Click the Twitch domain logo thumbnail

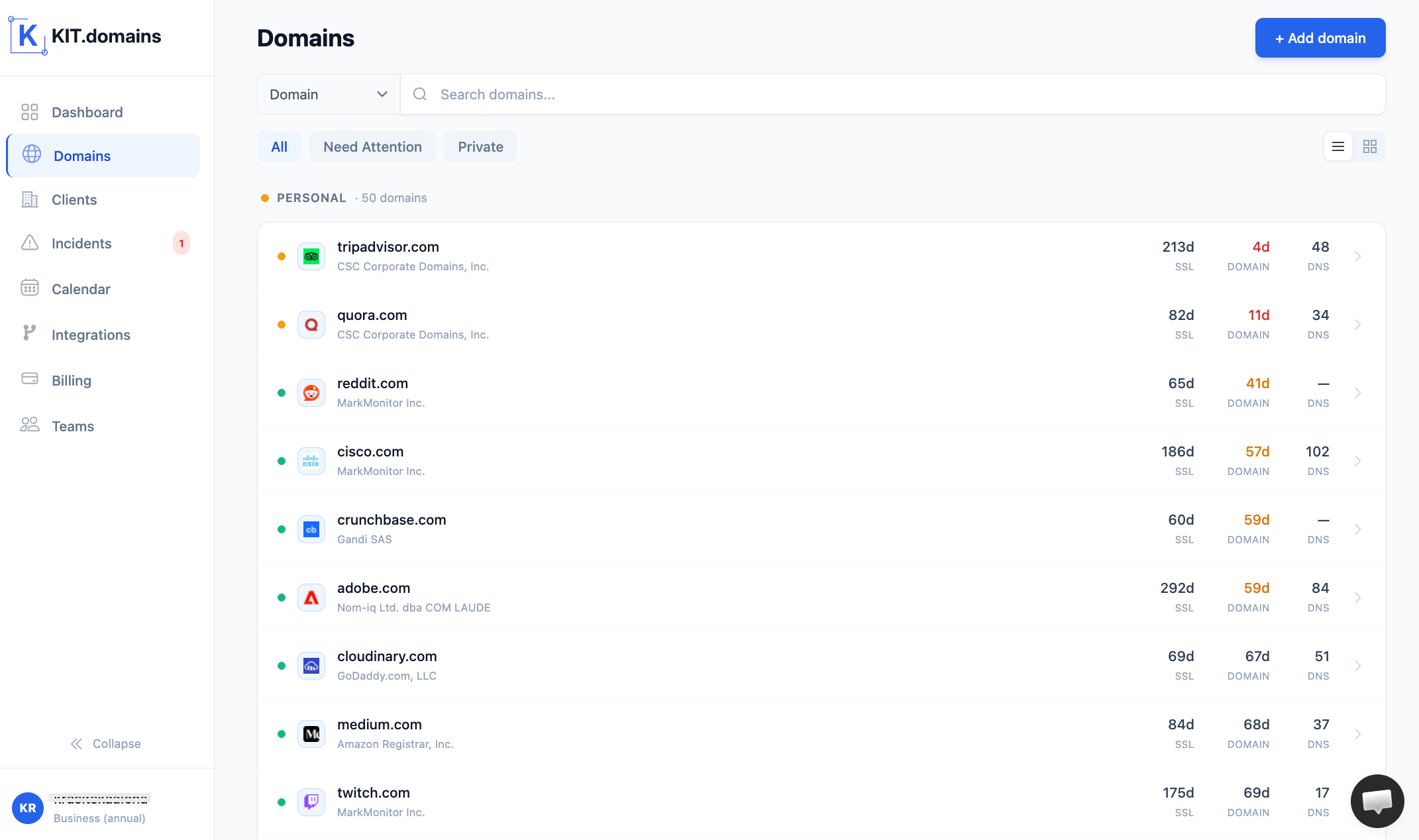click(x=311, y=802)
